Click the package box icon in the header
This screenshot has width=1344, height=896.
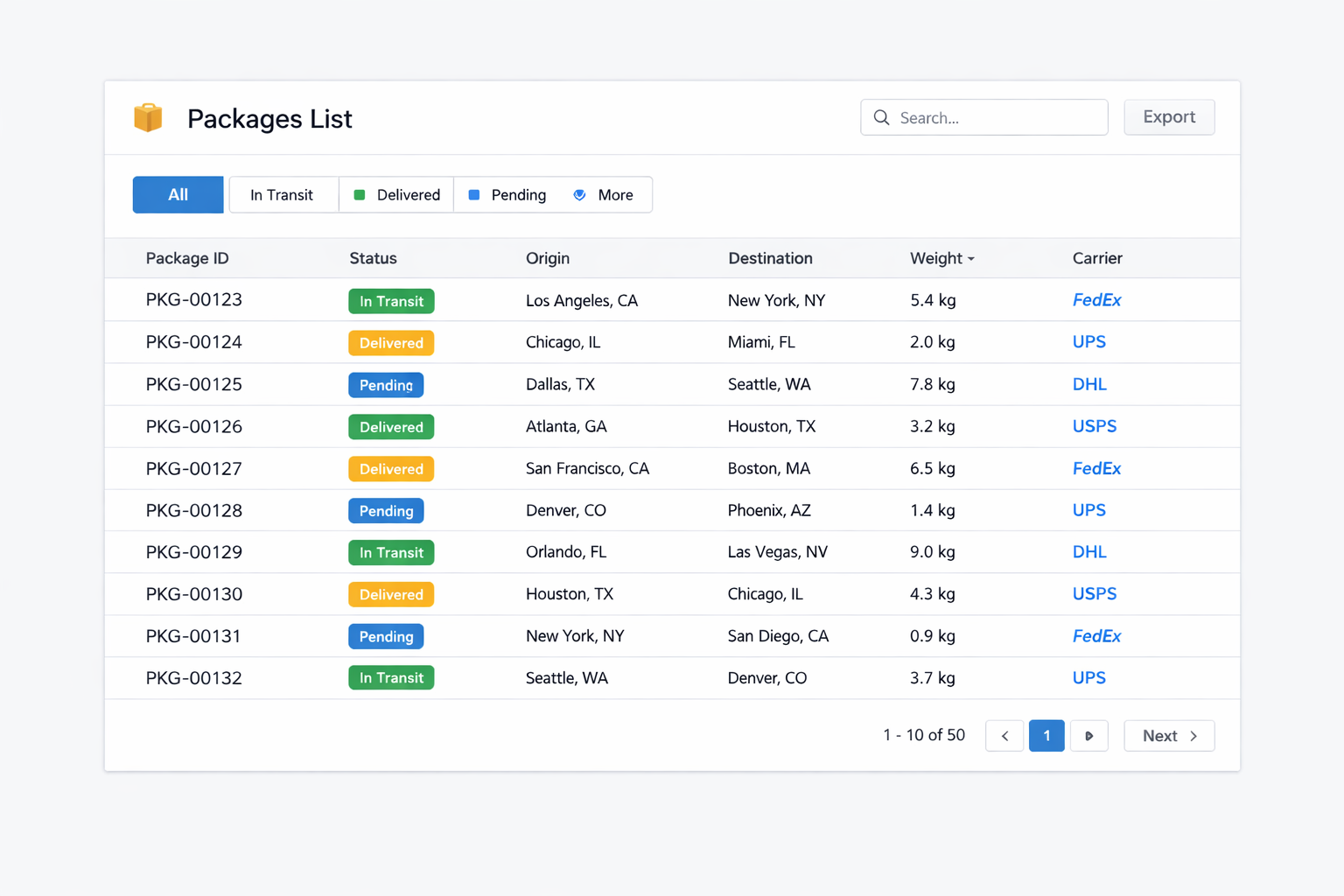[148, 117]
